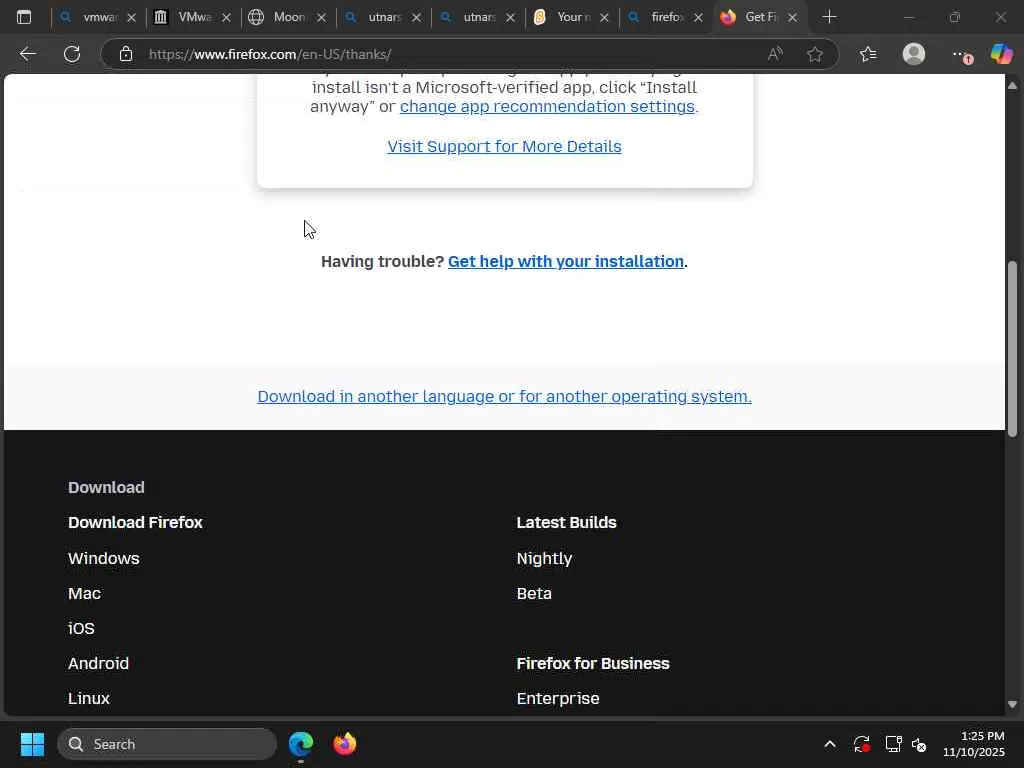
Task: Open the Windows Start menu
Action: 33,744
